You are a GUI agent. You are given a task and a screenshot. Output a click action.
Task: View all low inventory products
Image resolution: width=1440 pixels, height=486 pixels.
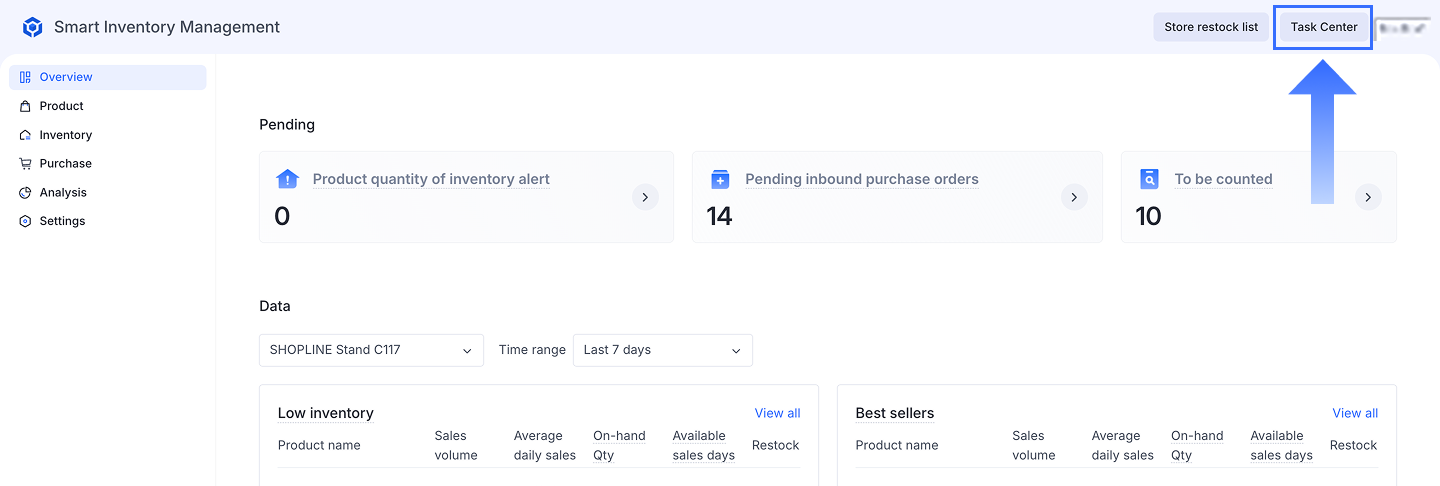[x=777, y=413]
